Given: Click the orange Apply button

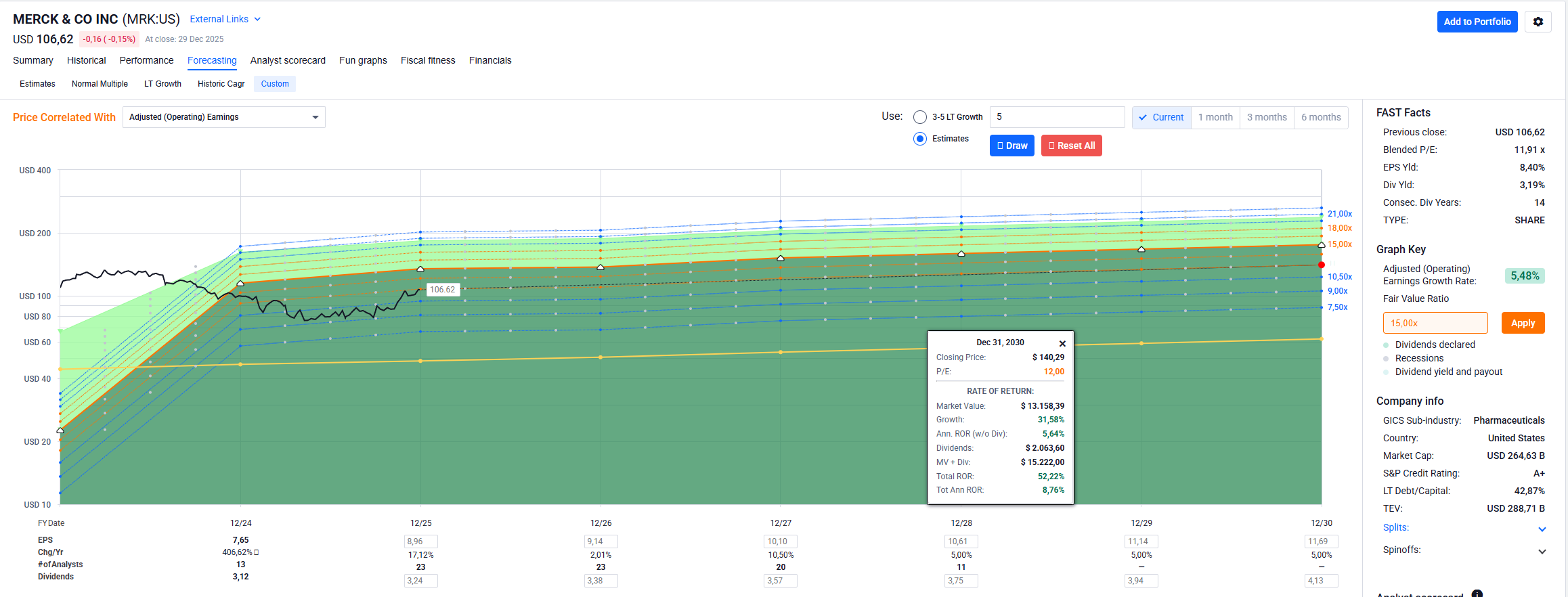Looking at the screenshot, I should [x=1523, y=323].
